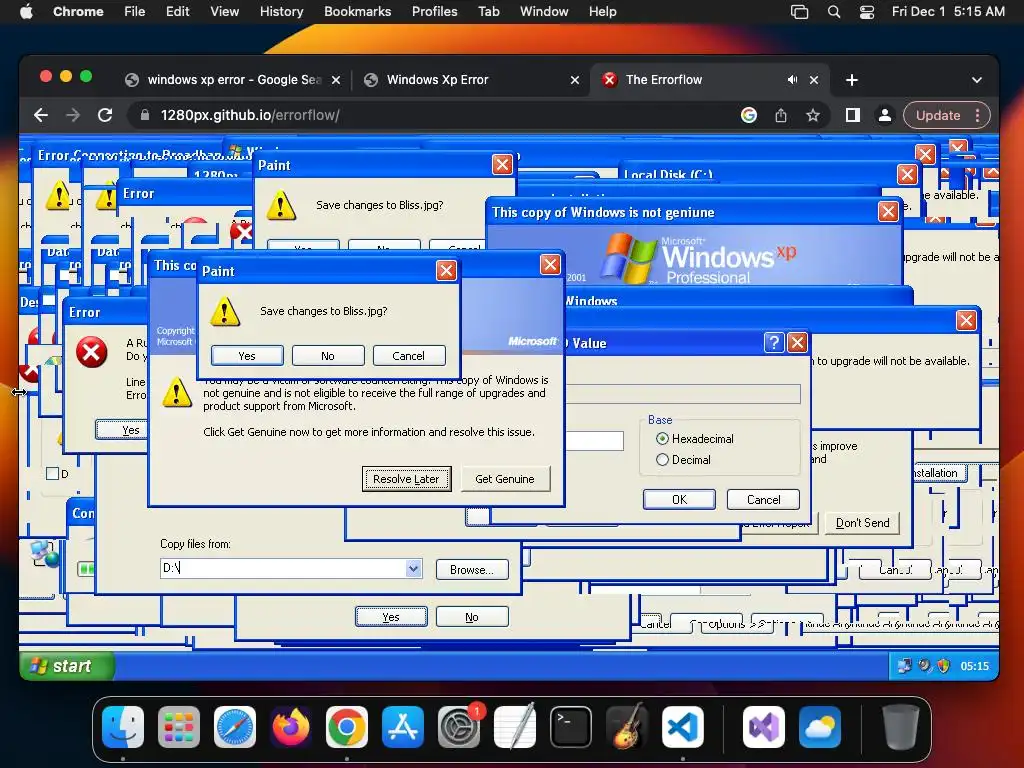Open the Bookmarks menu
Viewport: 1024px width, 768px height.
(357, 12)
